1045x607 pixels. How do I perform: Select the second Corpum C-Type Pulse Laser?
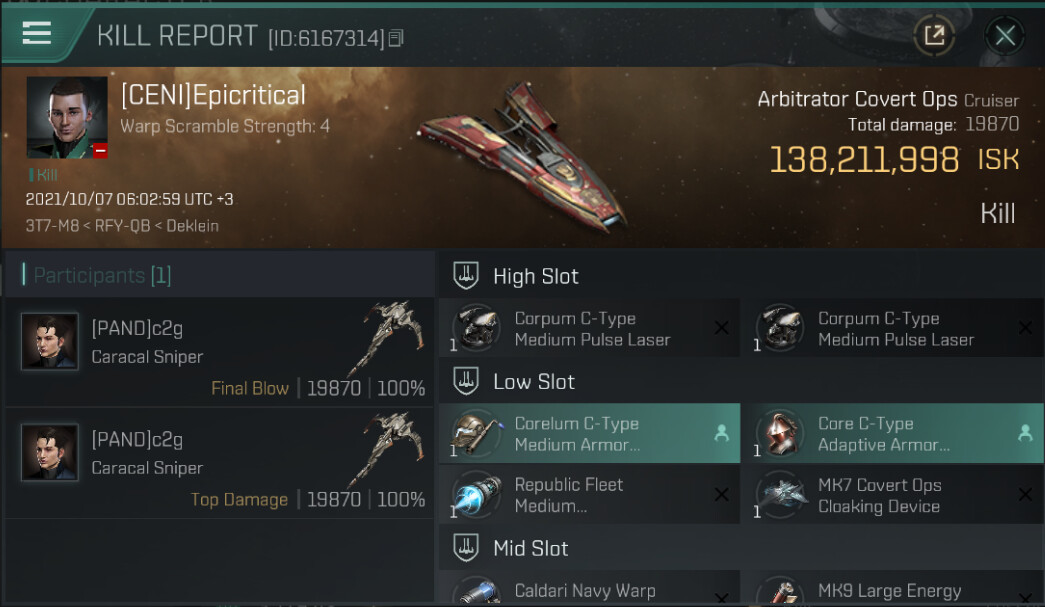pos(894,329)
